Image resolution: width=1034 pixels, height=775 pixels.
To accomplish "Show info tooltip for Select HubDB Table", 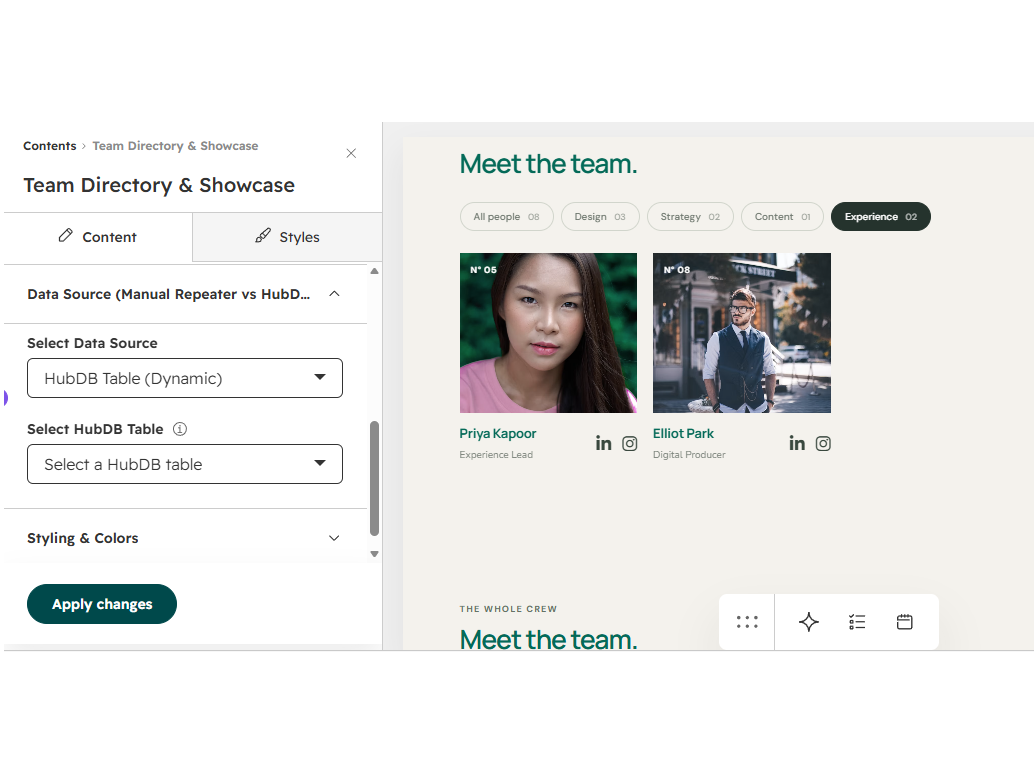I will pyautogui.click(x=180, y=429).
